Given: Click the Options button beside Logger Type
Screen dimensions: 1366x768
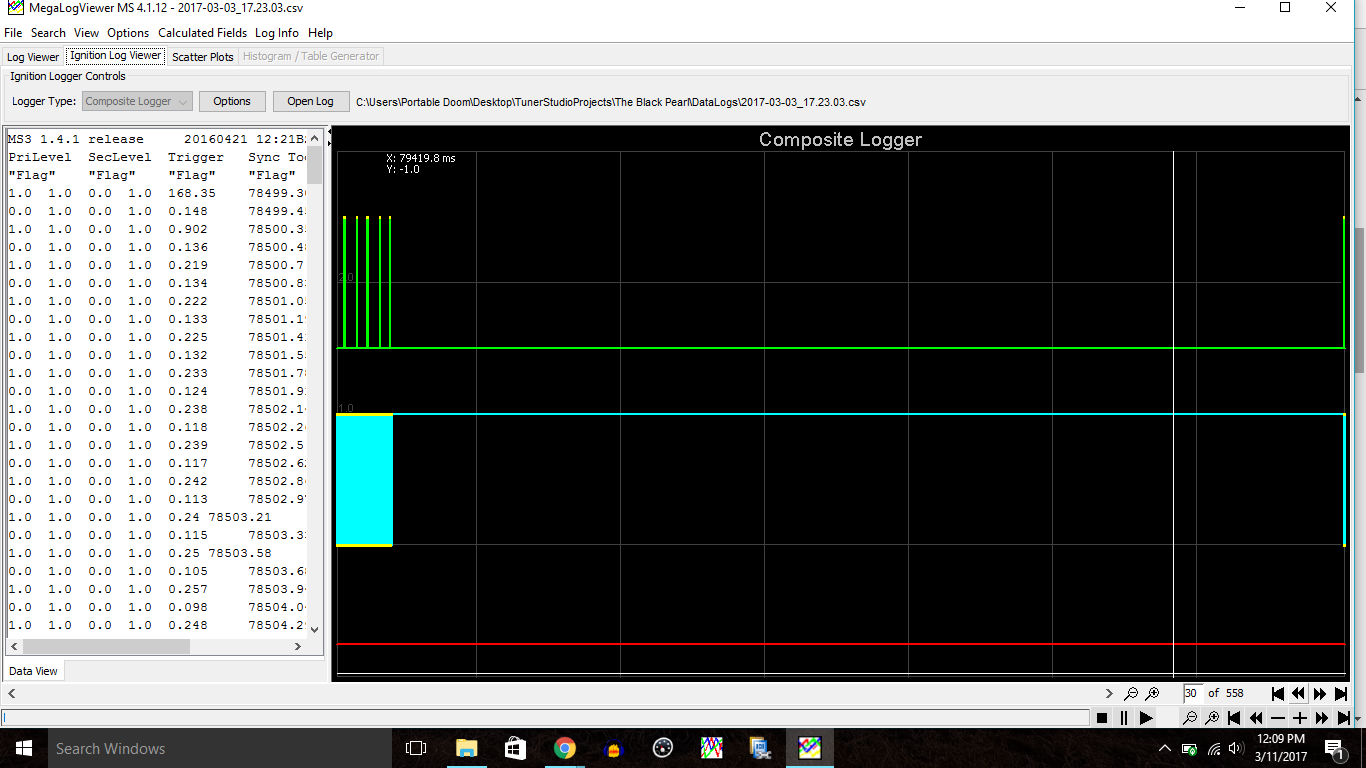Looking at the screenshot, I should coord(232,101).
